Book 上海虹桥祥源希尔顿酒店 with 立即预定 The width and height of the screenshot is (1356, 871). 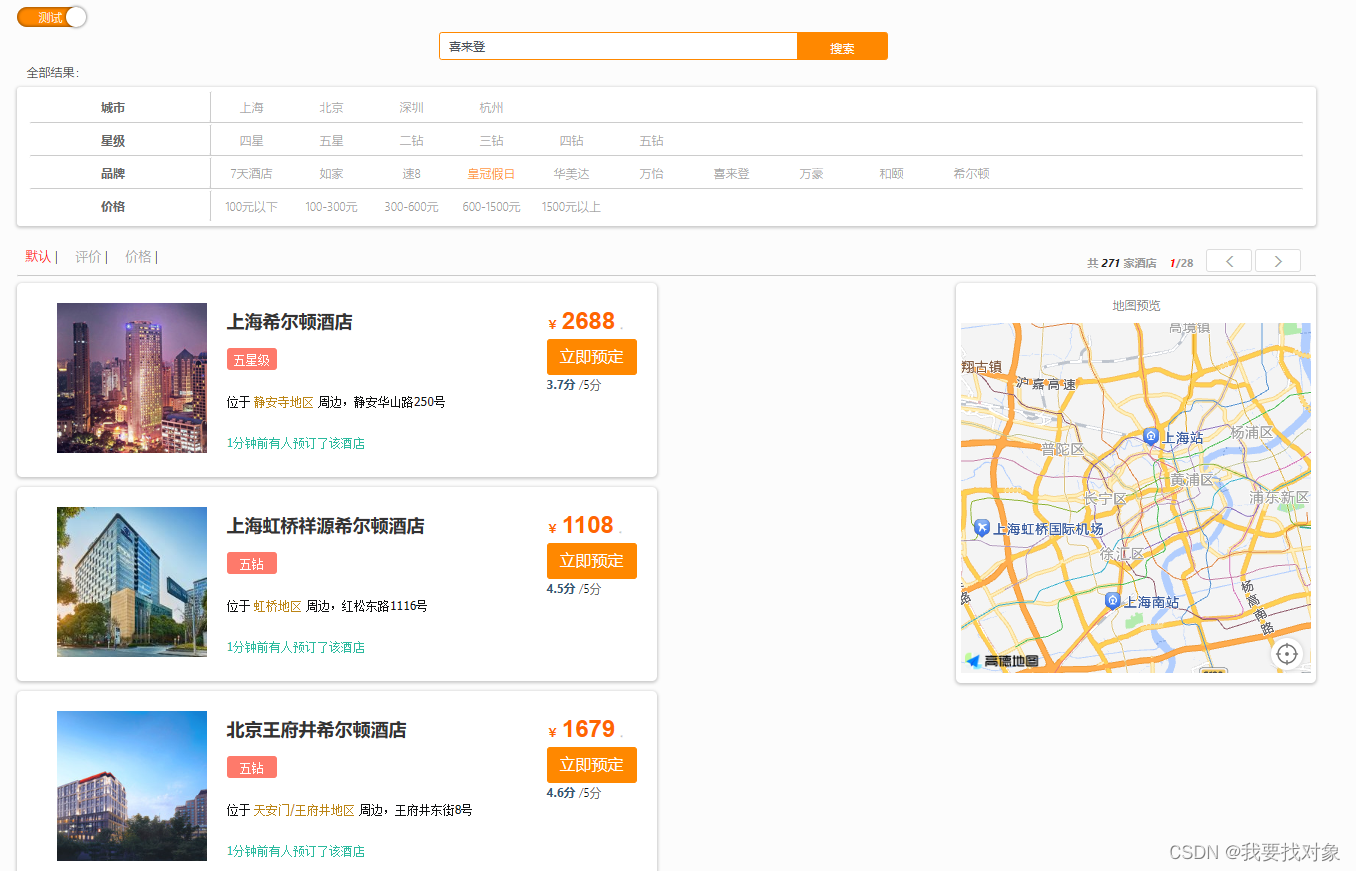[x=592, y=561]
